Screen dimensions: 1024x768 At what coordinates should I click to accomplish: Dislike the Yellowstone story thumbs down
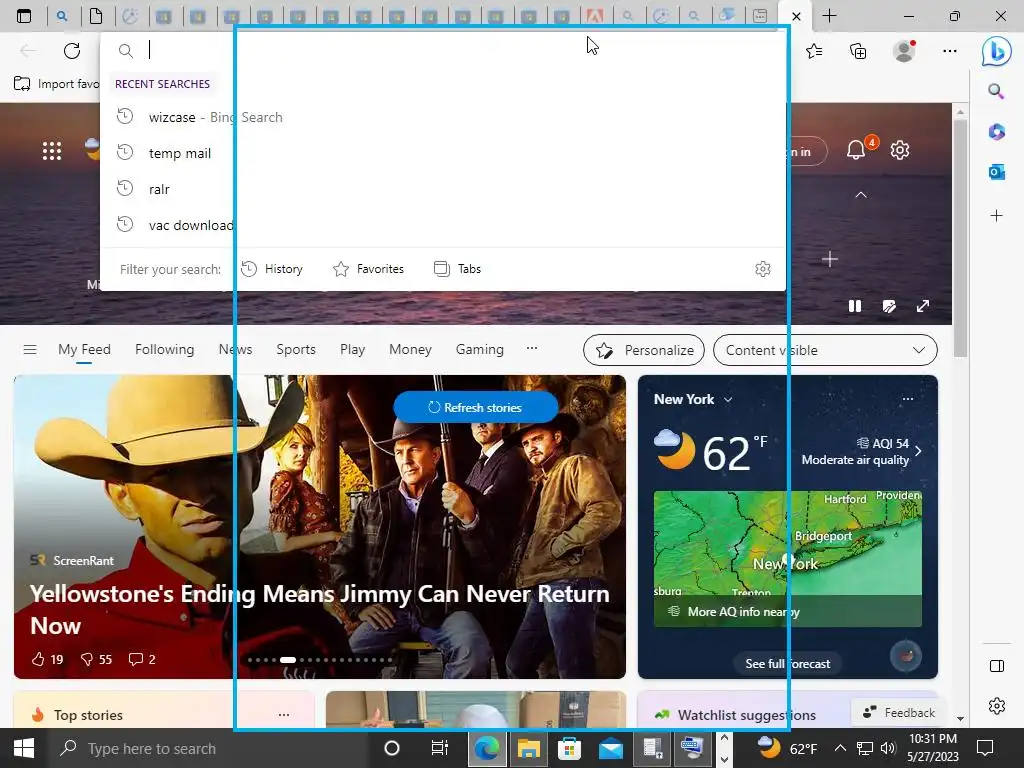tap(87, 659)
